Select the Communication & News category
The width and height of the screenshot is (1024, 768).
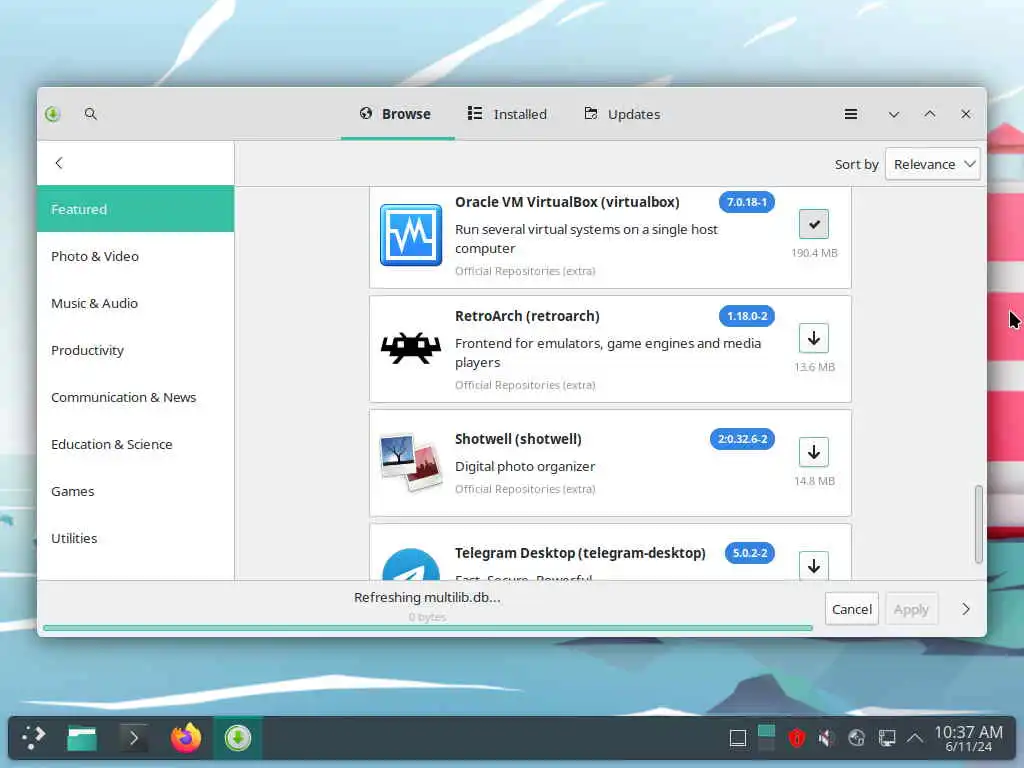tap(136, 397)
